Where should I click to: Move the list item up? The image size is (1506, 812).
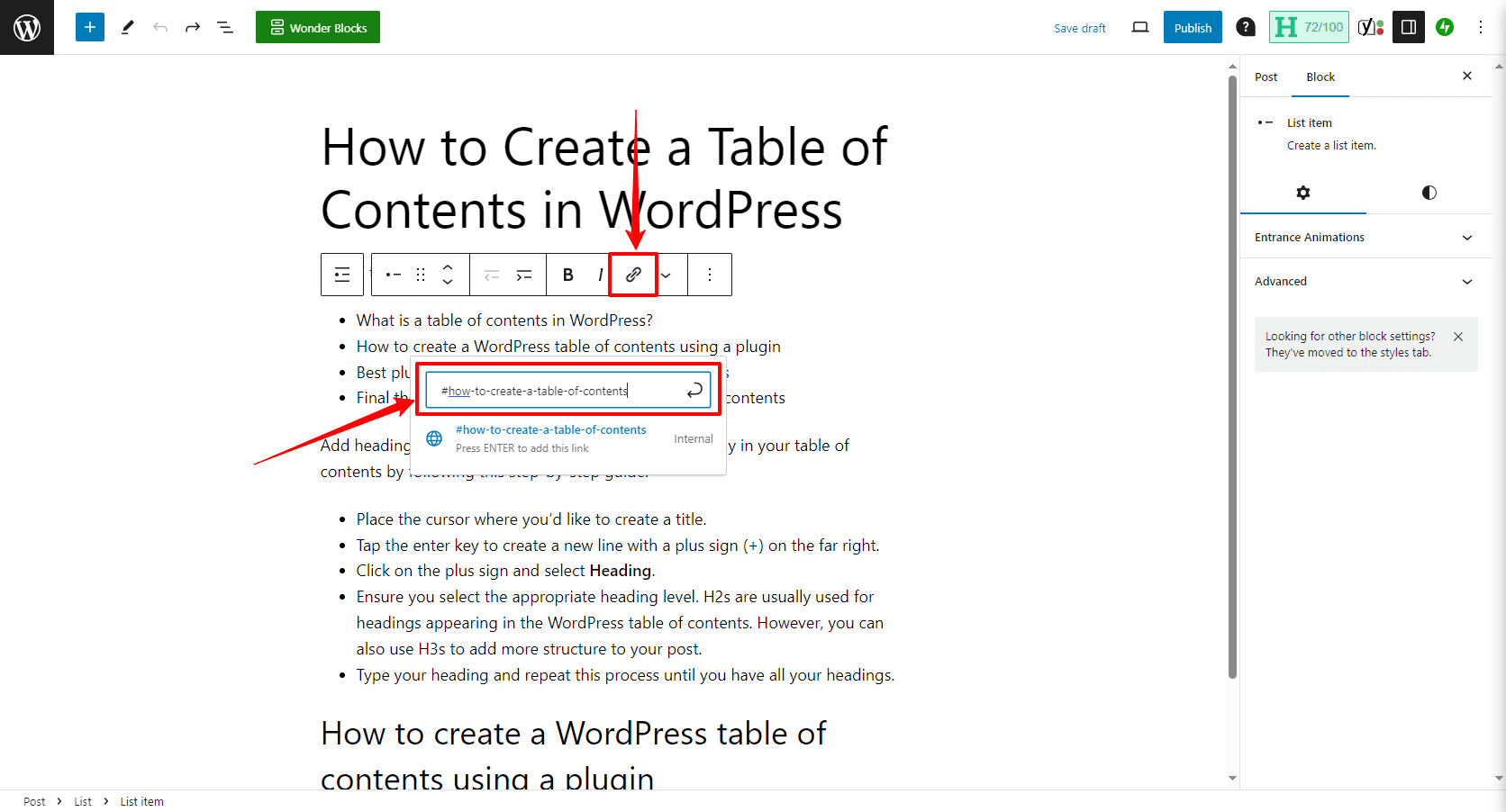click(448, 266)
